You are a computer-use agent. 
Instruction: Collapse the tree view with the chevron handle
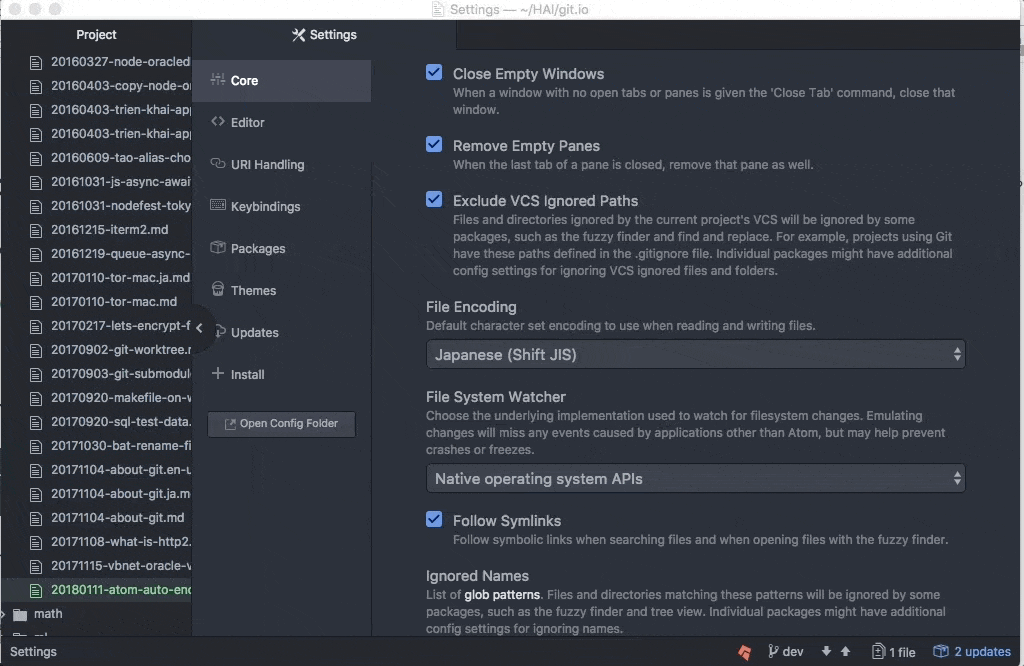click(199, 328)
